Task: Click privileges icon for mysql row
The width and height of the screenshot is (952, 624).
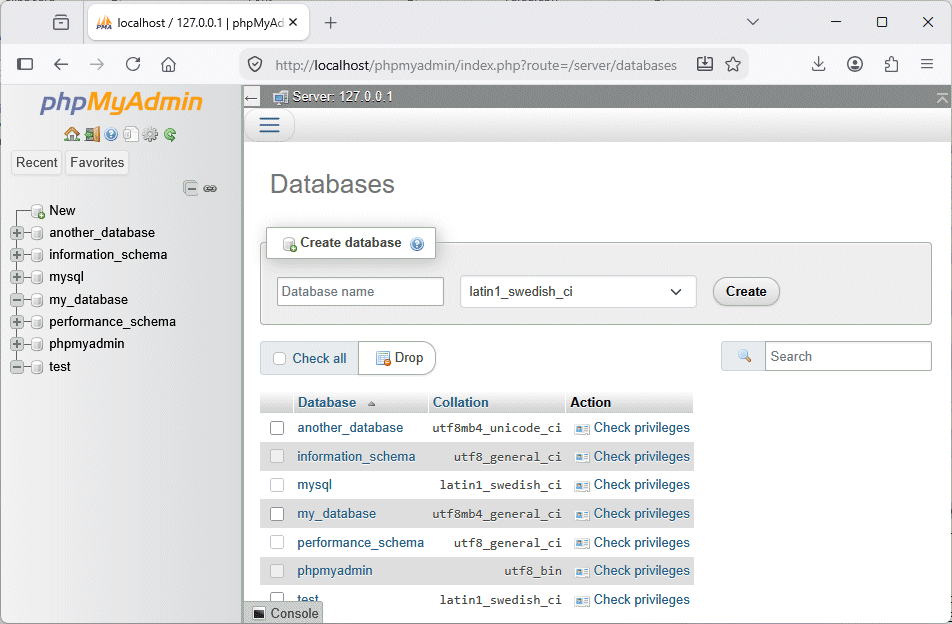Action: tap(582, 486)
